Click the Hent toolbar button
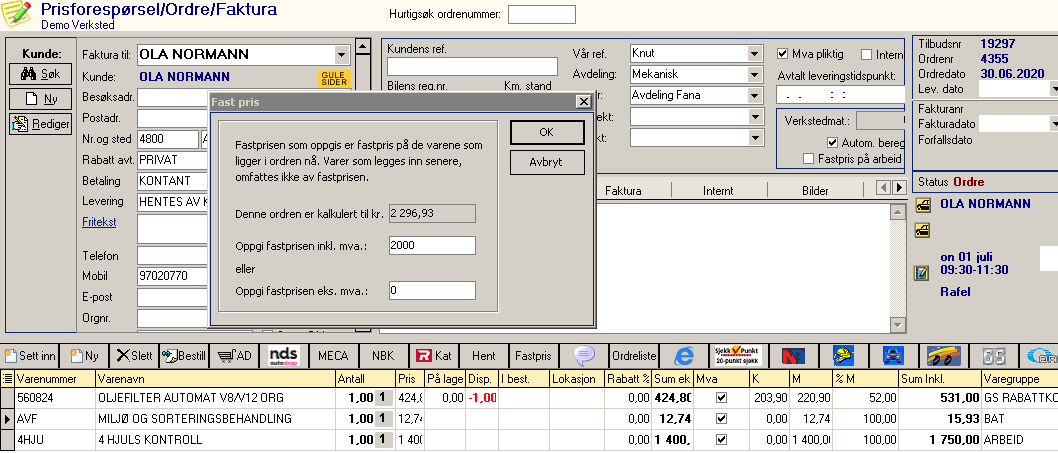This screenshot has height=453, width=1058. point(483,356)
